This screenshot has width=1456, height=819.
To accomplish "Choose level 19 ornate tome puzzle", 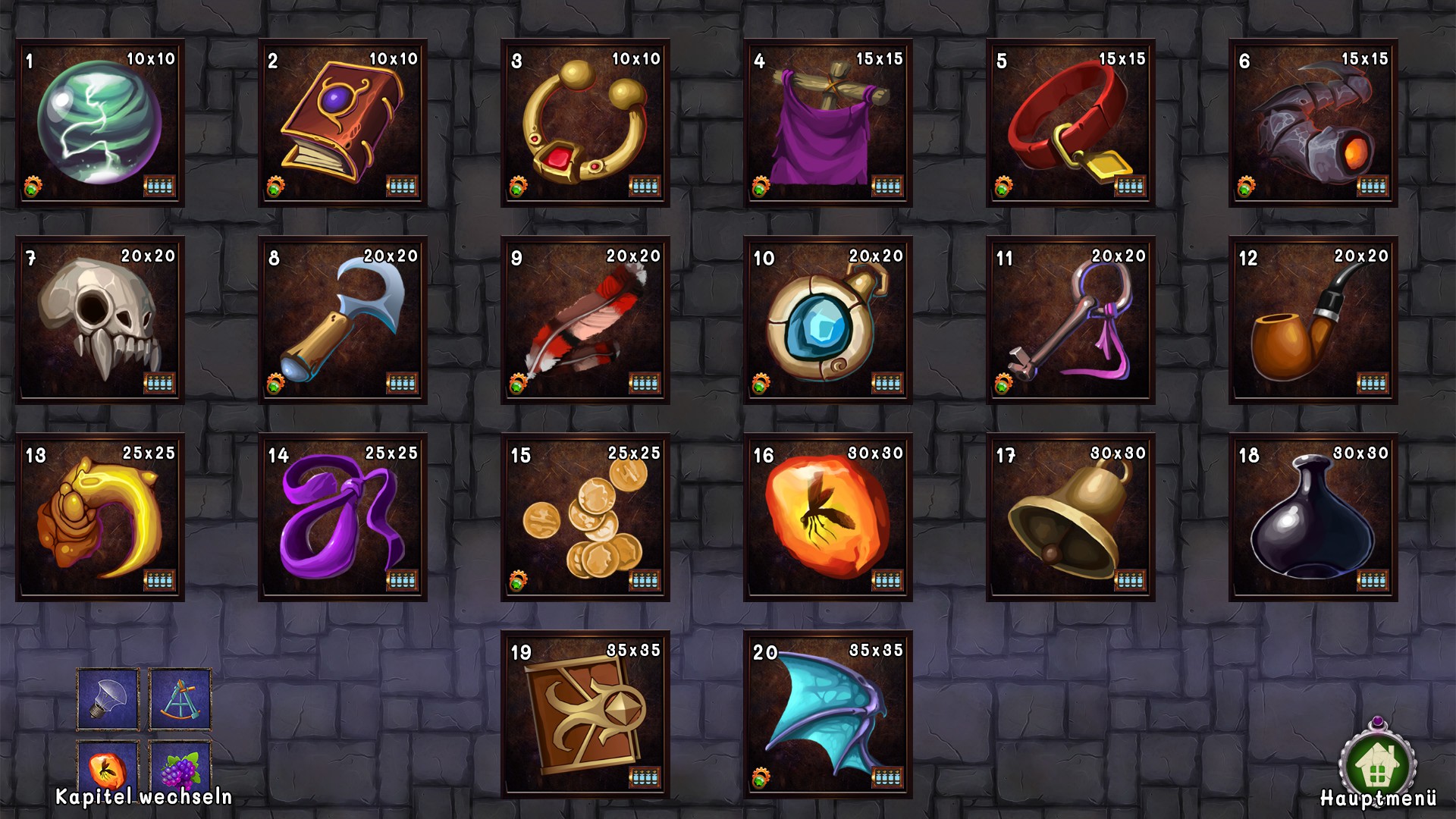I will click(585, 714).
